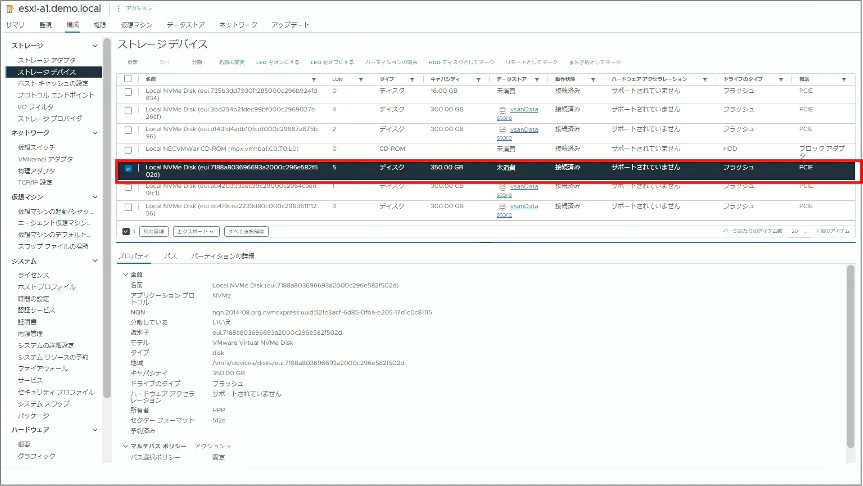863x486 pixels.
Task: Filter the ハードウェア アクセラレーション column
Action: tap(704, 80)
